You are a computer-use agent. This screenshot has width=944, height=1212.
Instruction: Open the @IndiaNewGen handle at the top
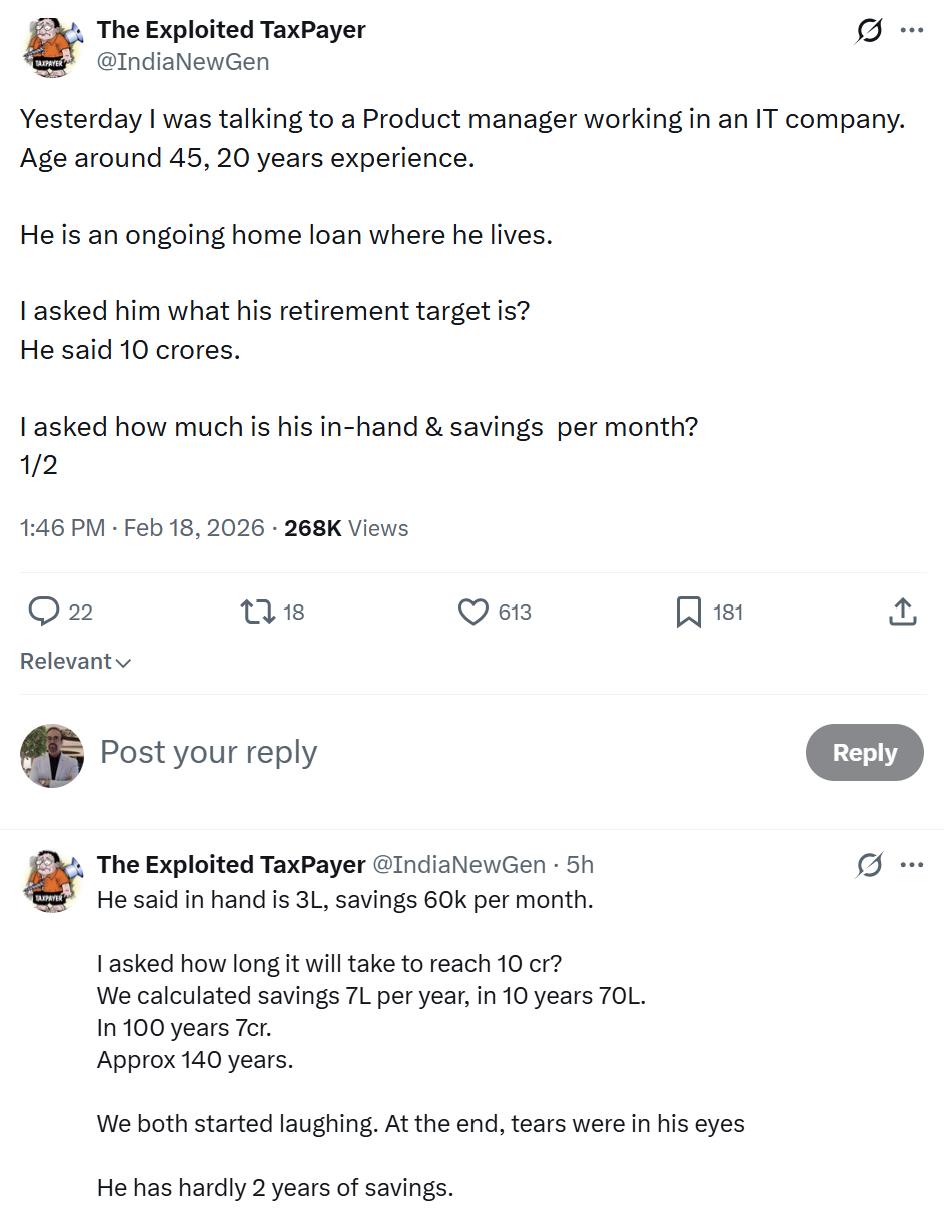[x=183, y=61]
